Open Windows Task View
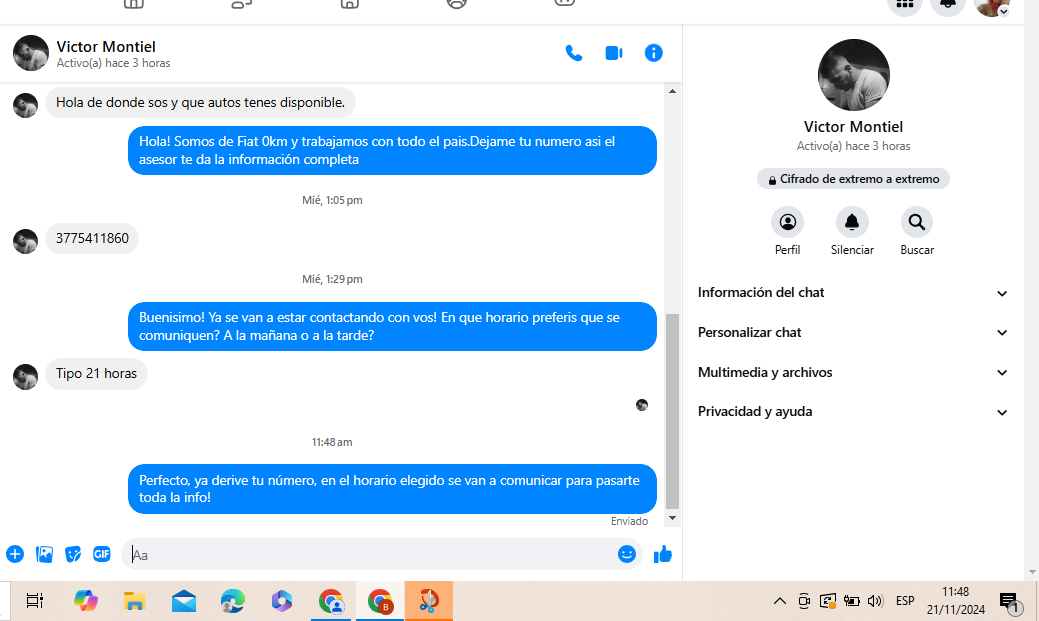1039x621 pixels. [x=34, y=601]
